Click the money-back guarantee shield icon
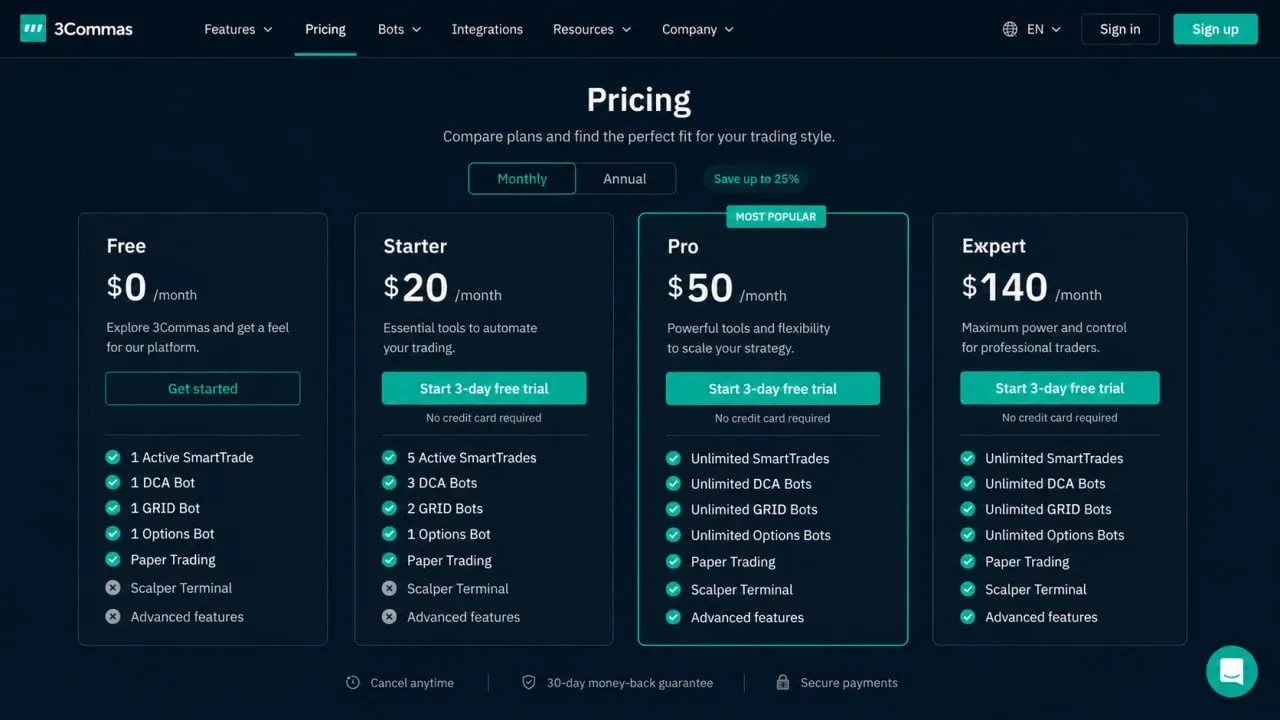 [529, 682]
